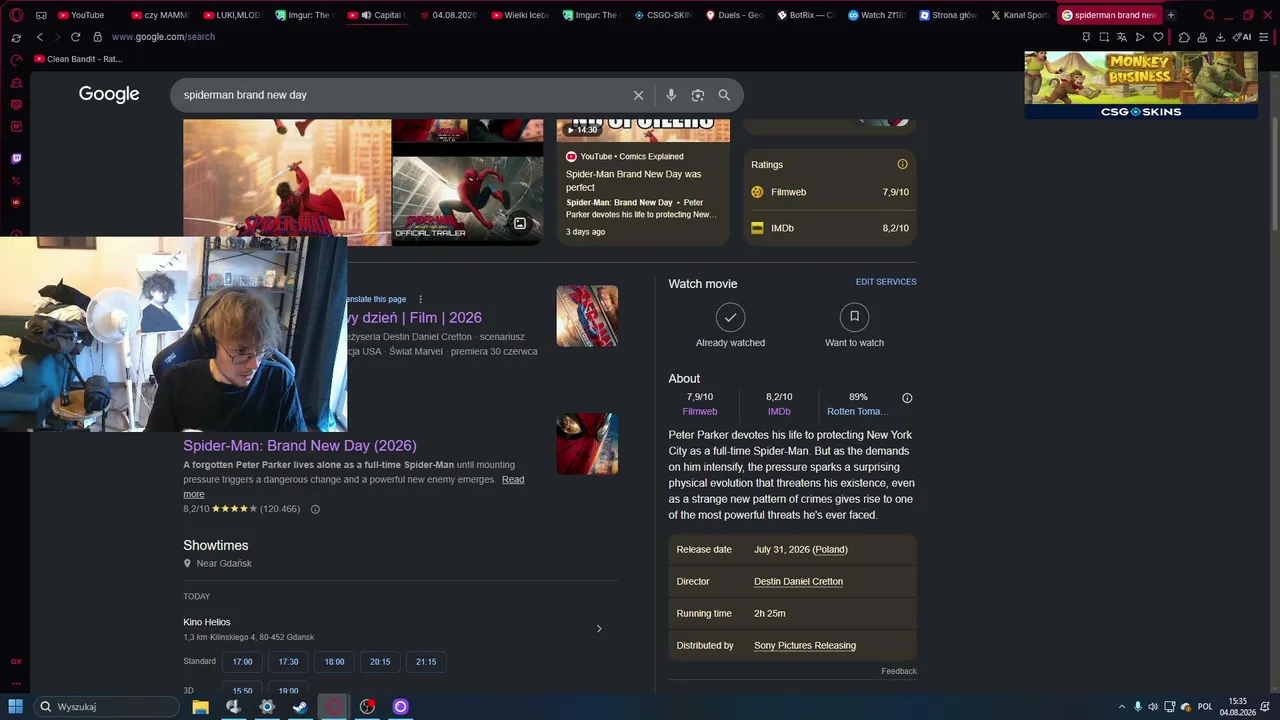Select the 20:15 Standard showtime

[x=380, y=662]
